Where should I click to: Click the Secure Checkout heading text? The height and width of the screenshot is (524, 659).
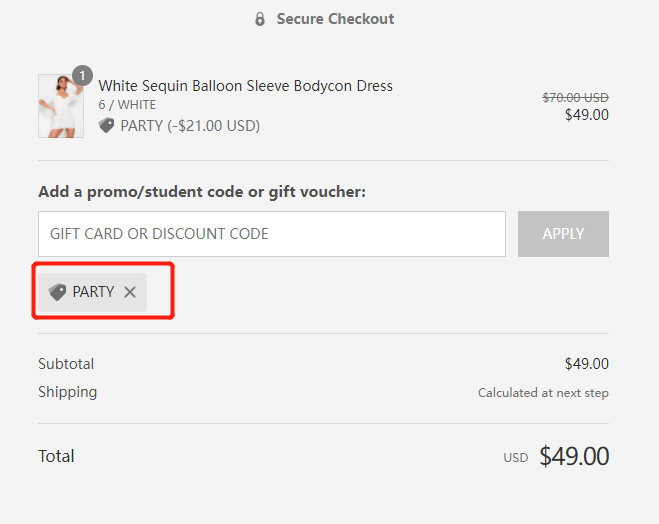[335, 19]
